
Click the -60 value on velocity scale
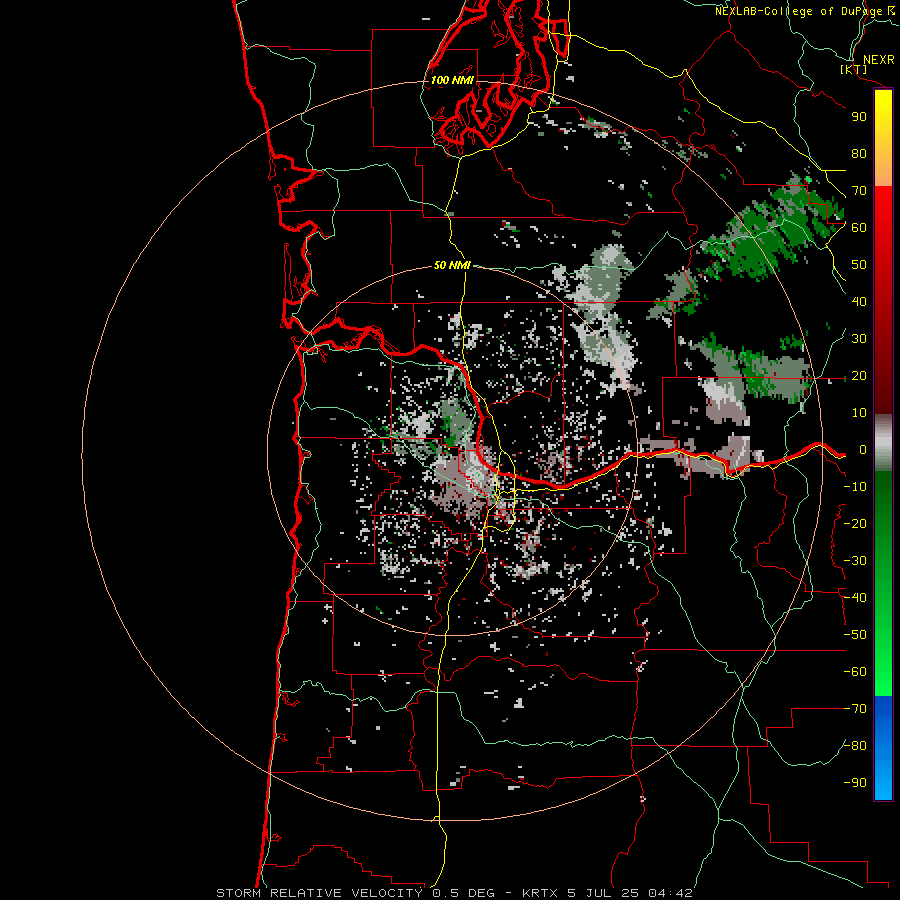(855, 672)
